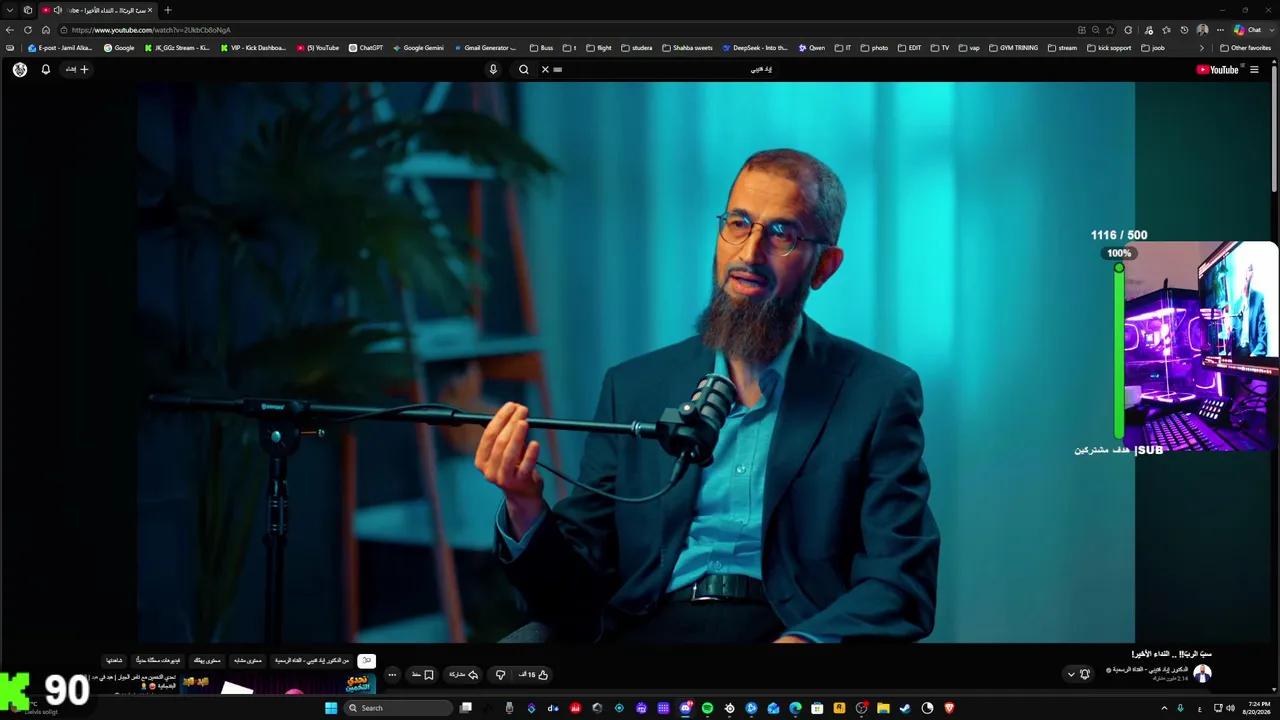Open the YouTube hamburger guide menu
This screenshot has height=720, width=1280.
coord(1254,70)
